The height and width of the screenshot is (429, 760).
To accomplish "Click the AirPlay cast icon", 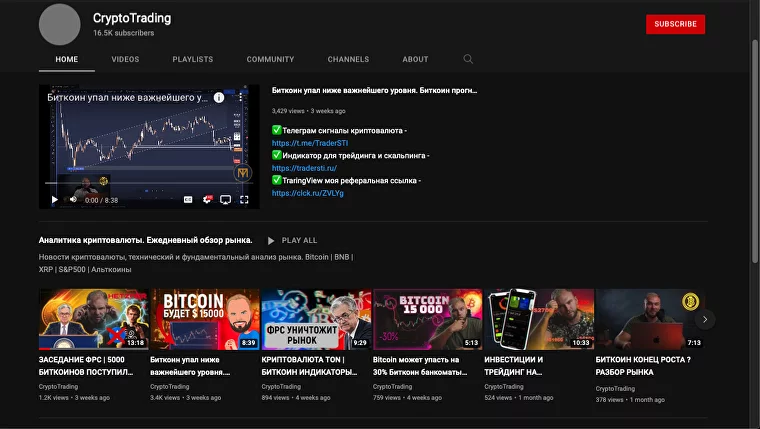I will (x=225, y=200).
